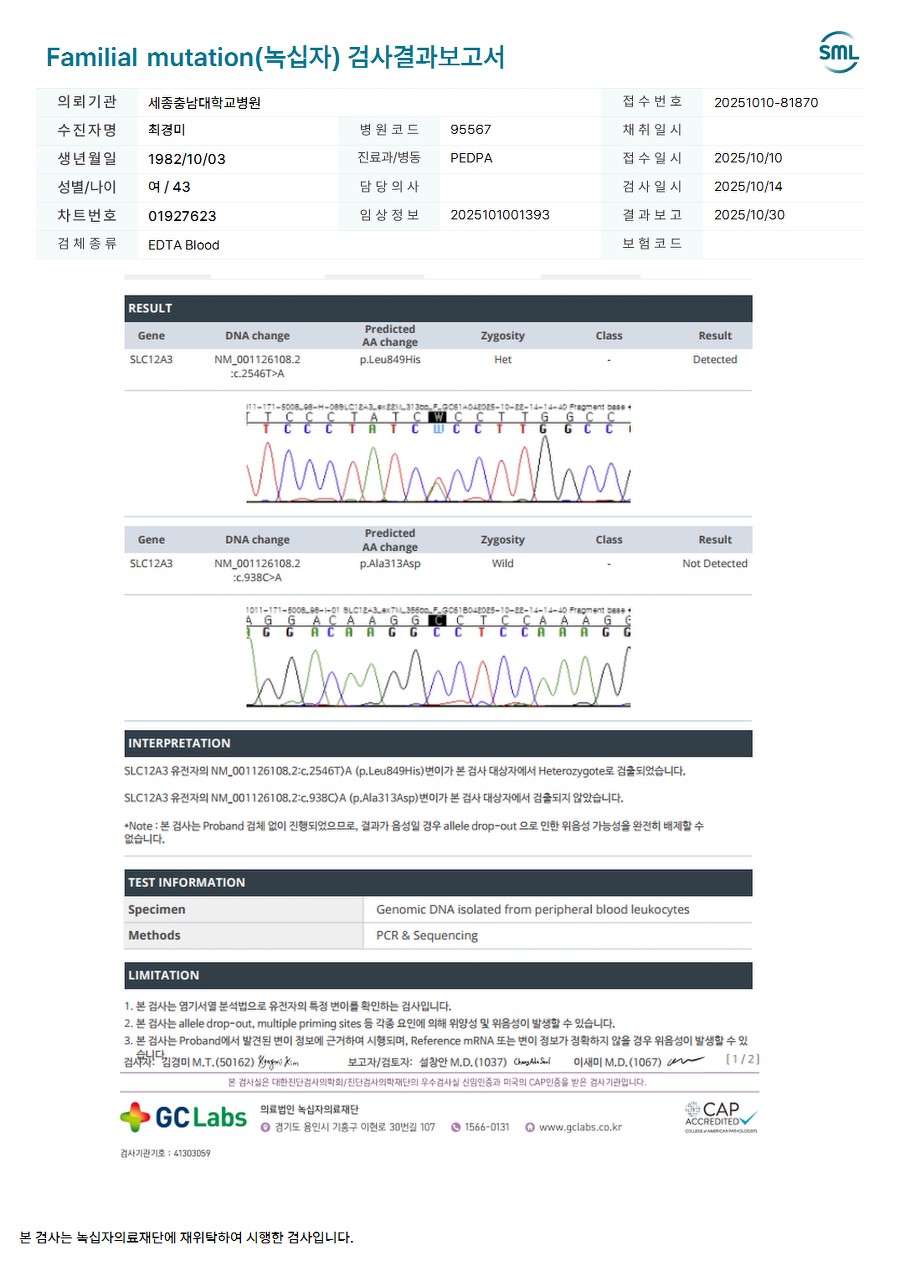
Task: Click the 수진자명 label
Action: point(88,130)
